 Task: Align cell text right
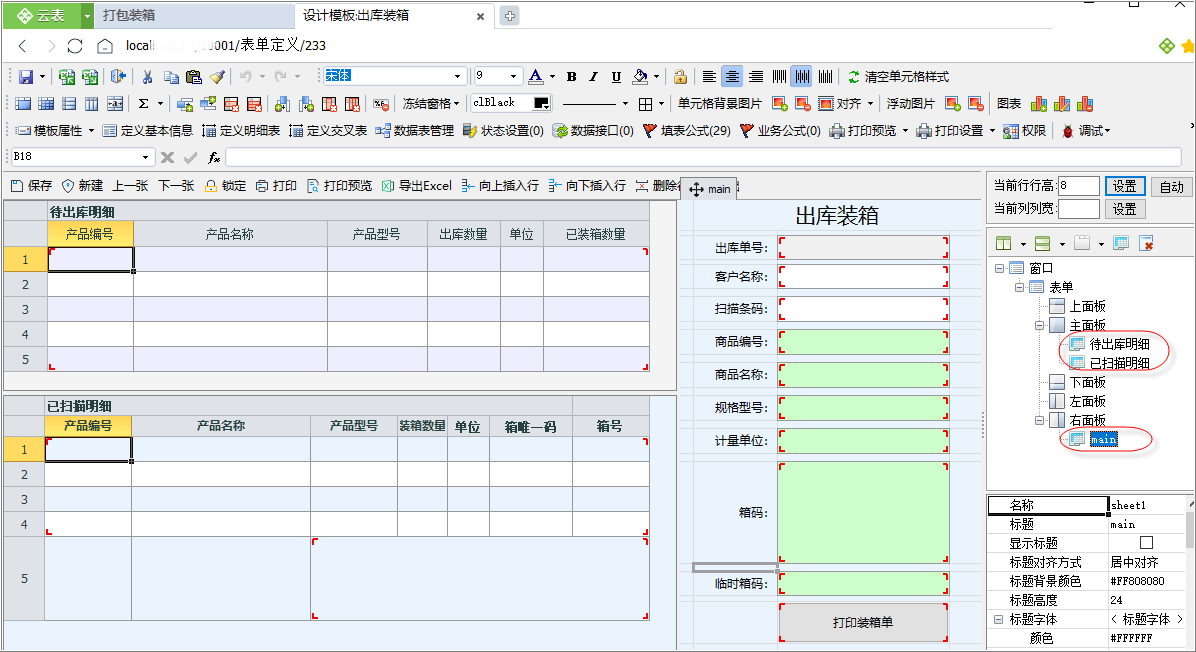pos(756,76)
